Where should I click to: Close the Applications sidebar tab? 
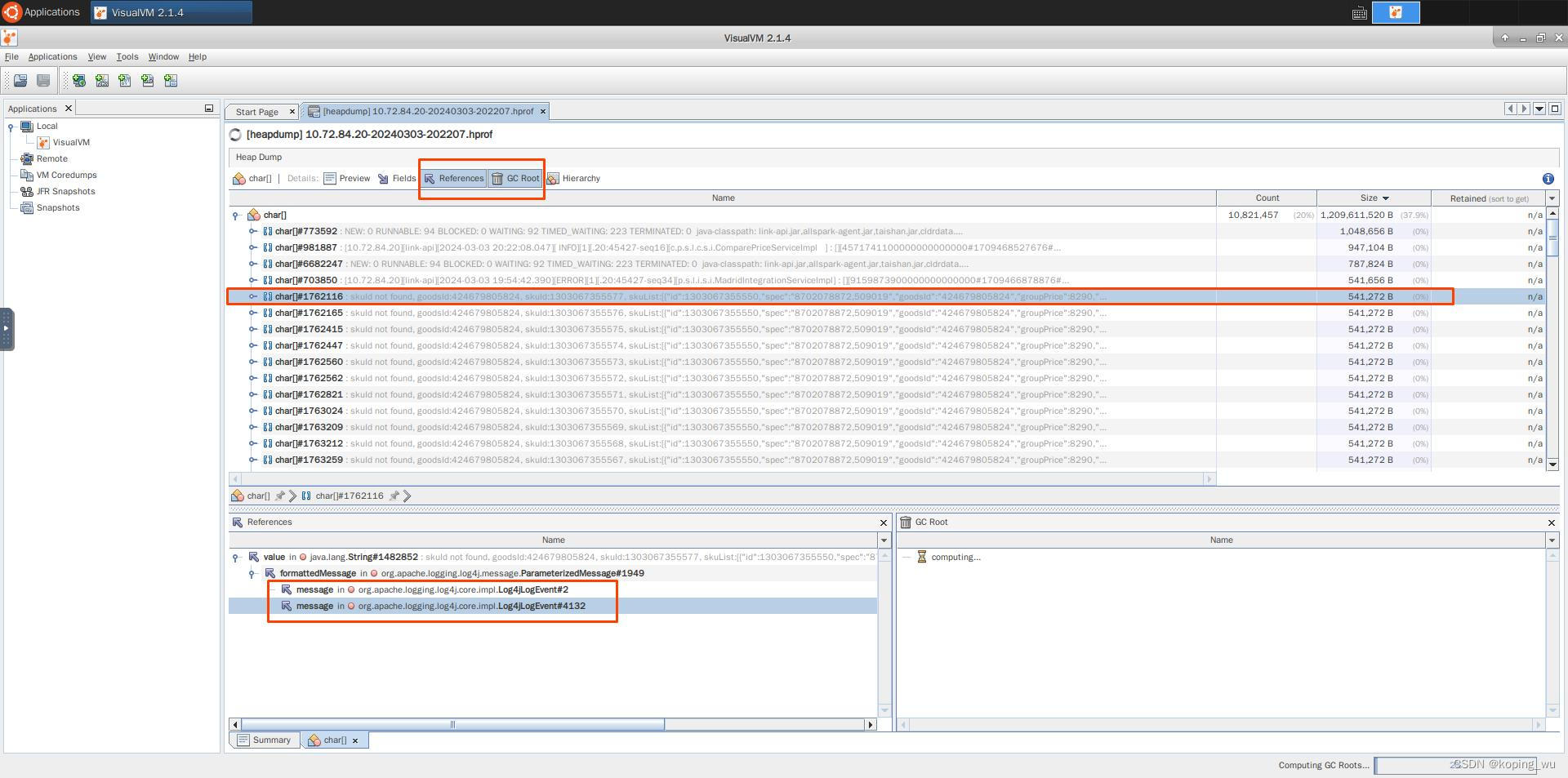coord(69,108)
